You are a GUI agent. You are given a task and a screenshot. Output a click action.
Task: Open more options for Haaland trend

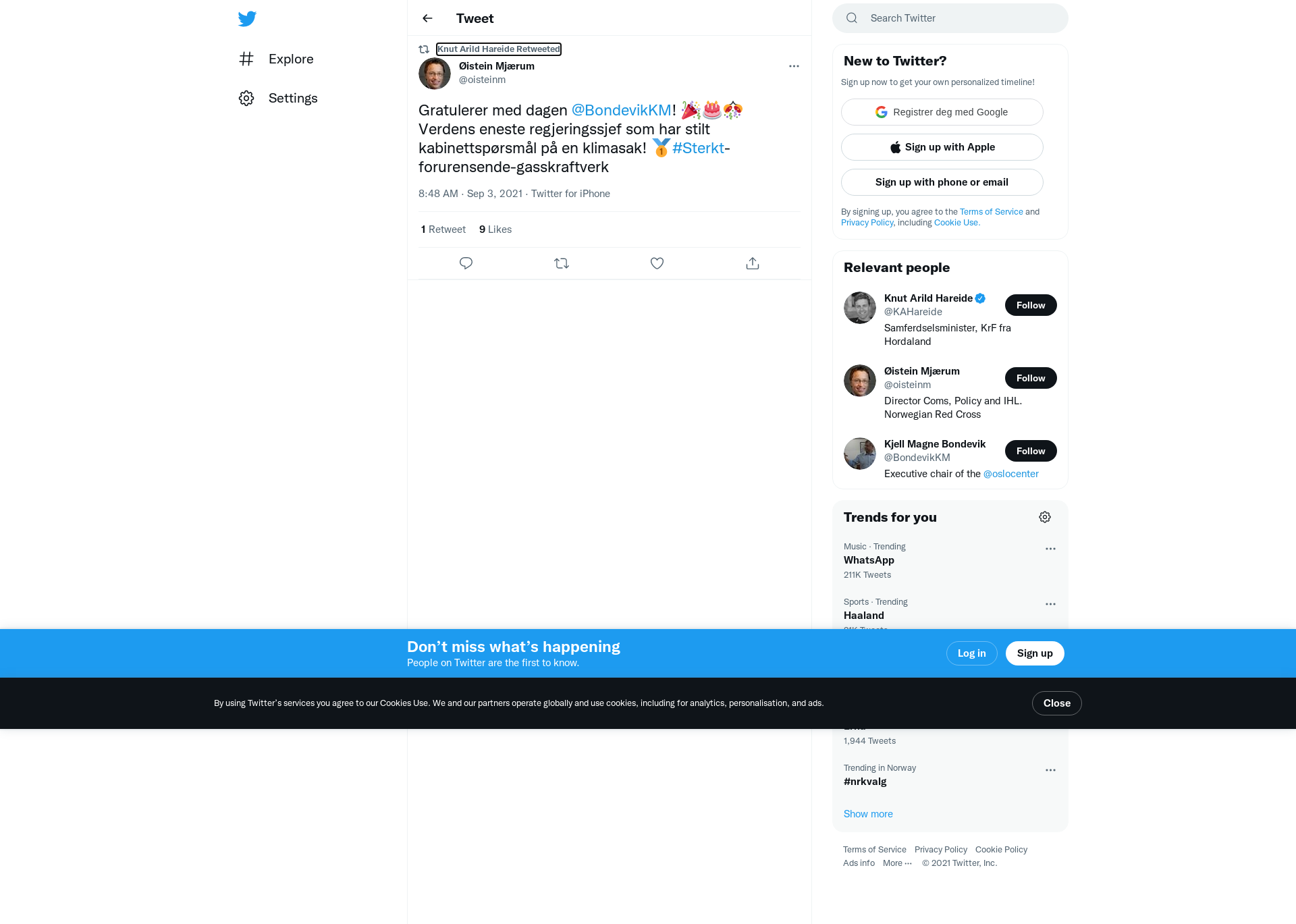coord(1050,604)
